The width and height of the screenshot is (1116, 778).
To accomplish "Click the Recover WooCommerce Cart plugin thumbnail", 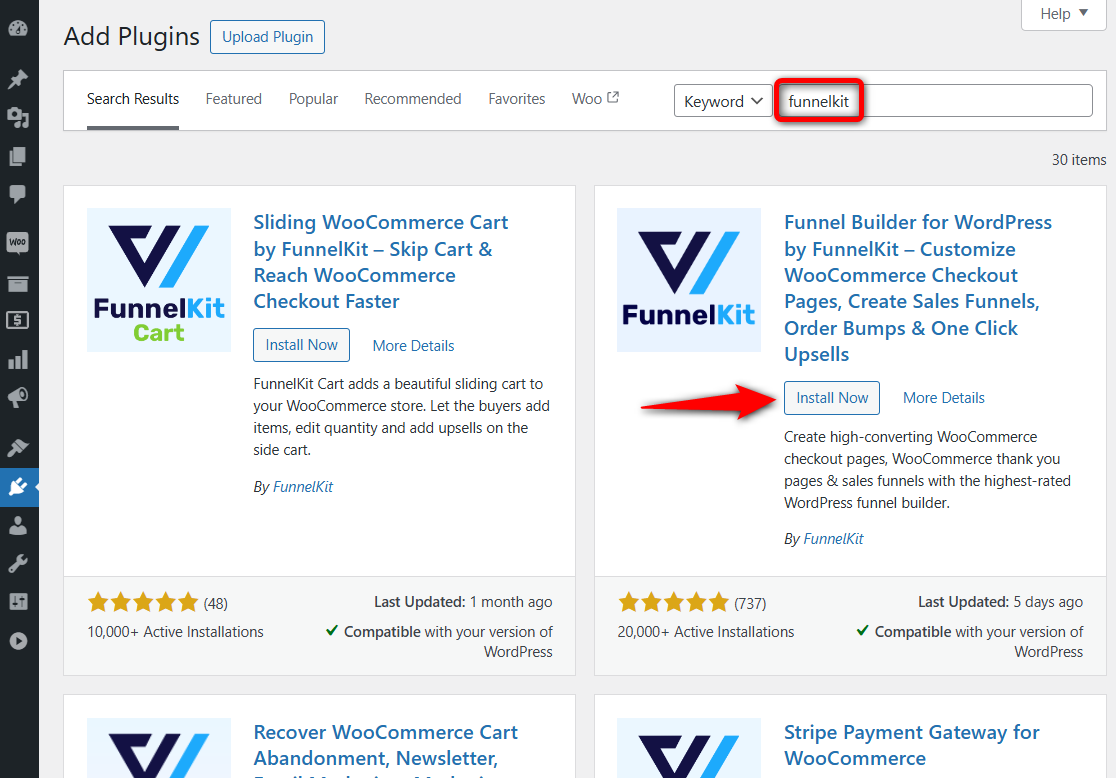I will [159, 747].
